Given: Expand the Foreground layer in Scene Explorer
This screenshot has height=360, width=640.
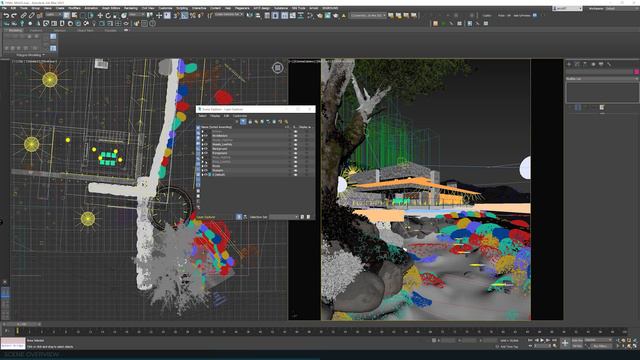Looking at the screenshot, I should click(202, 153).
